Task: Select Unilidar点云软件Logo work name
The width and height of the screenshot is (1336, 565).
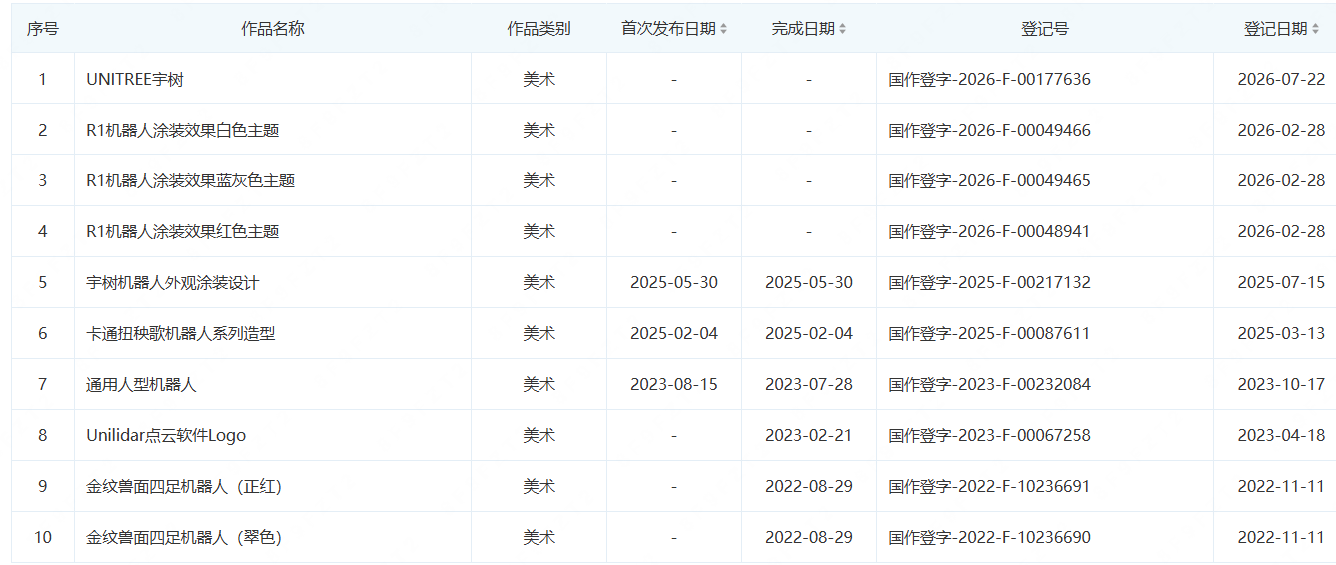Action: pos(166,435)
